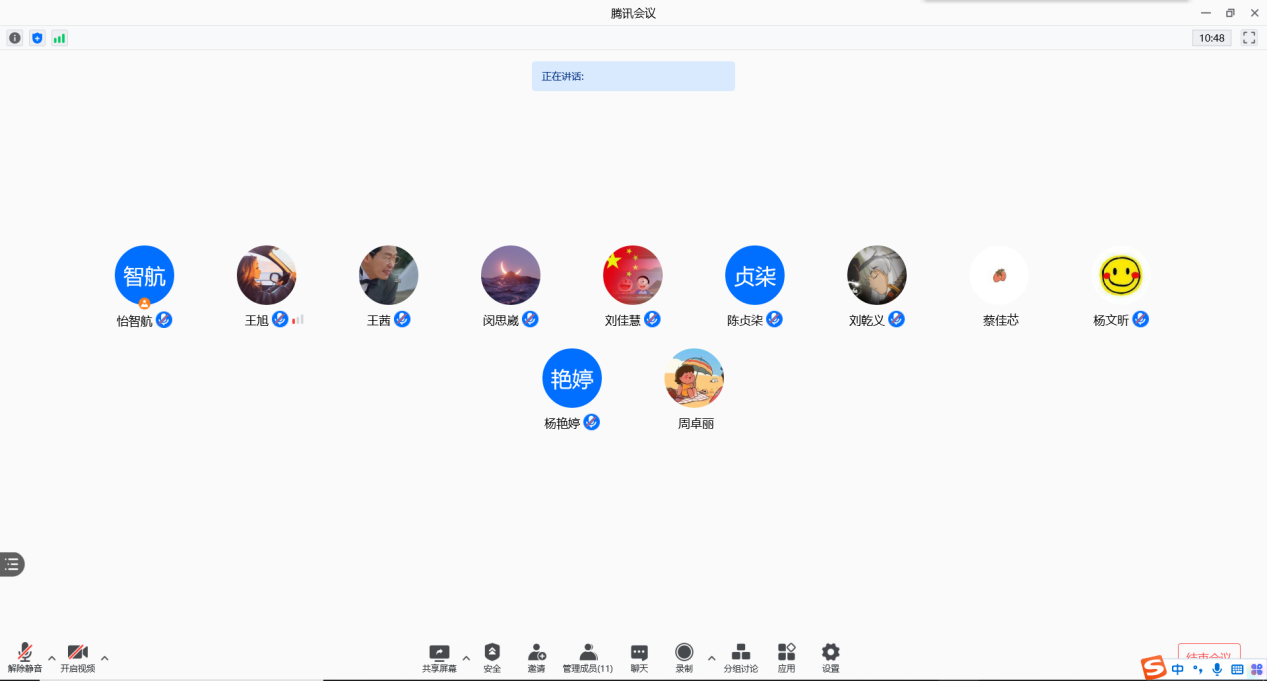Click the Invite (邀请) icon
This screenshot has width=1267, height=681.
tap(537, 657)
